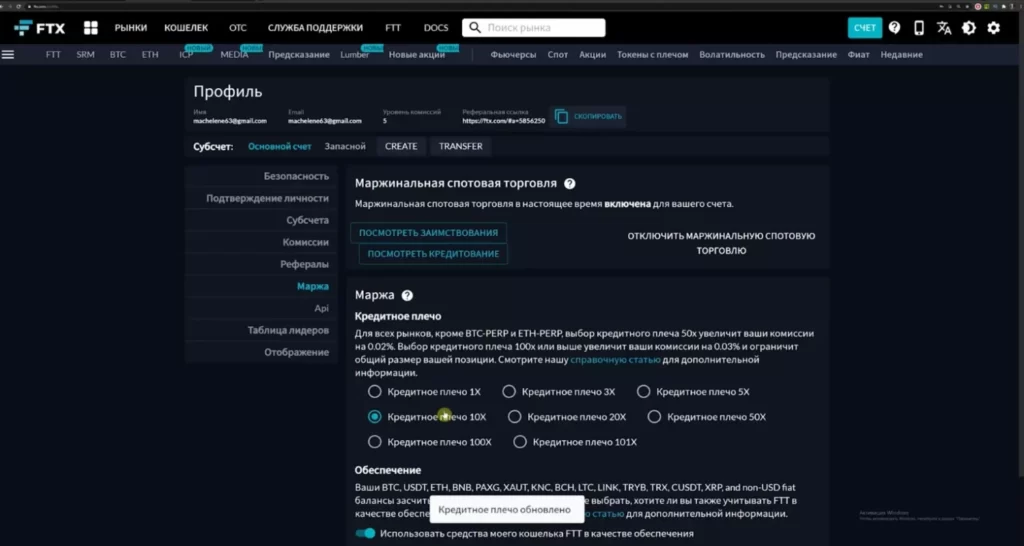
Task: Click the СЧЕТ button
Action: [865, 28]
